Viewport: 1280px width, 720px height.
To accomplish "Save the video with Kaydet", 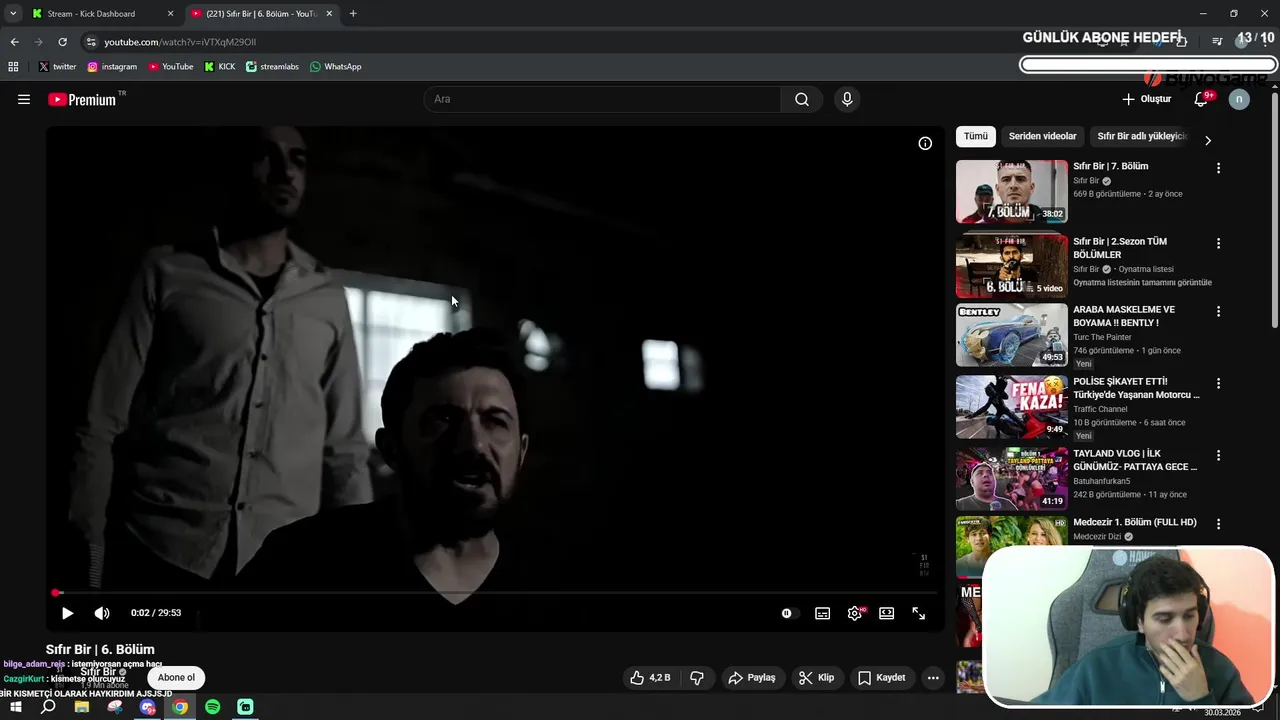I will point(882,677).
